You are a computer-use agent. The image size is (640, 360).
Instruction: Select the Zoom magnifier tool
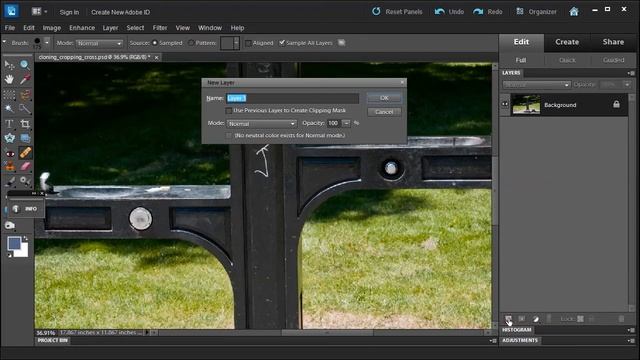pos(24,64)
